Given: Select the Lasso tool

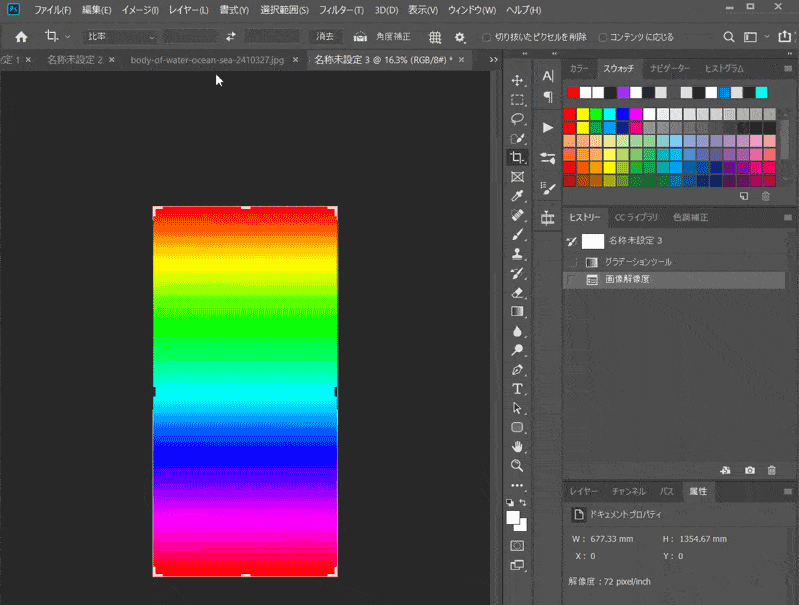Looking at the screenshot, I should tap(517, 119).
